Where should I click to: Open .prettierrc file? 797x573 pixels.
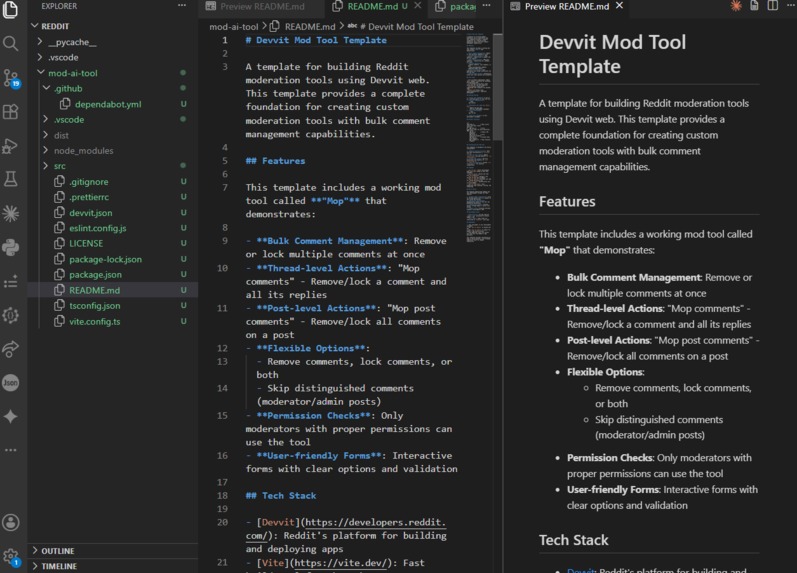88,197
